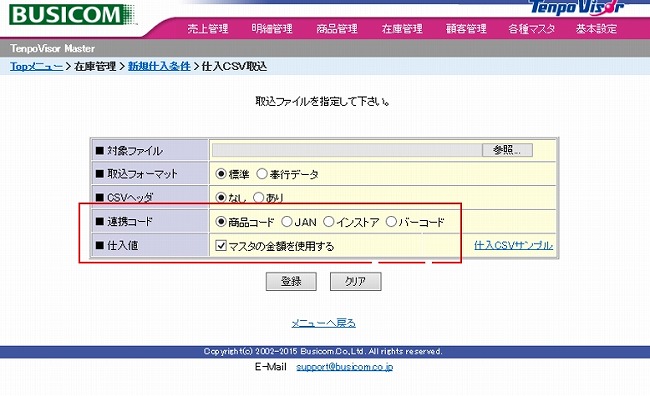Click the 登録 button
The height and width of the screenshot is (396, 650).
point(291,282)
